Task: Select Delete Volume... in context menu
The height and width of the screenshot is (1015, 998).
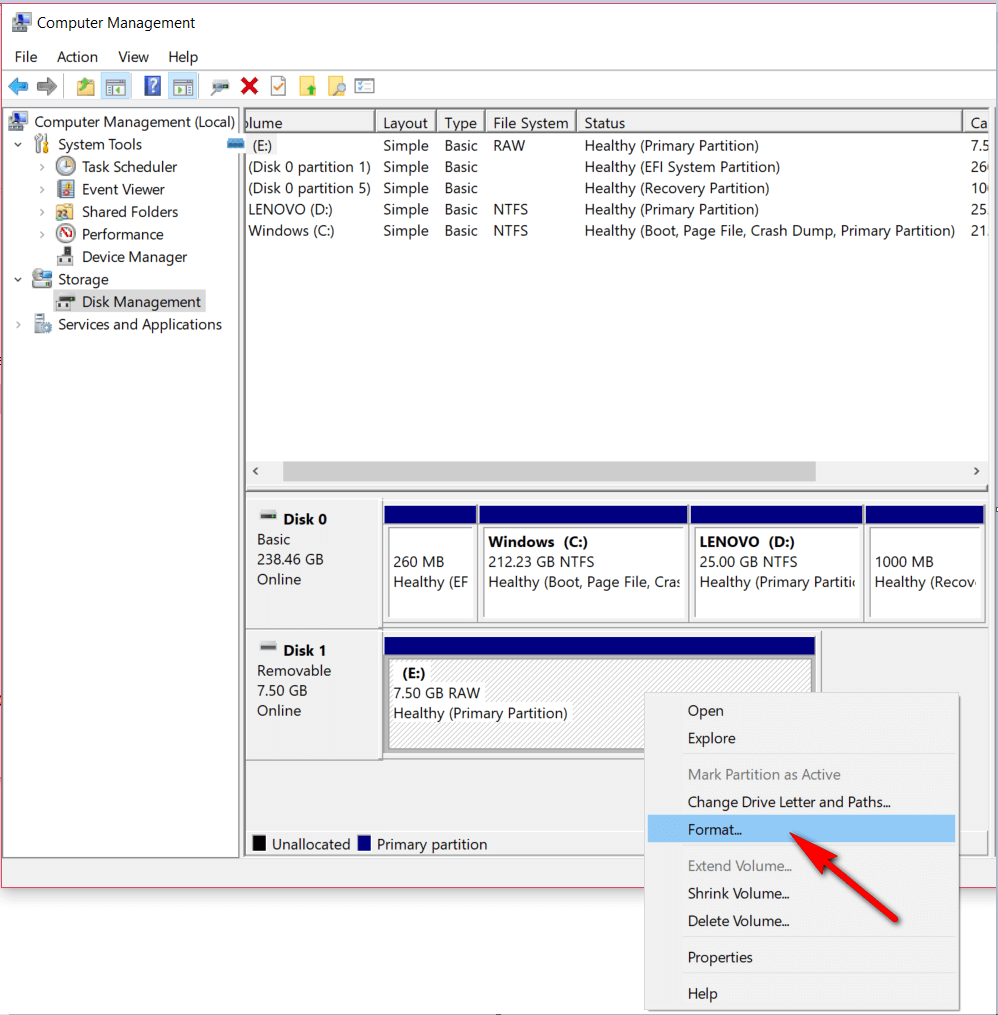Action: [801, 920]
